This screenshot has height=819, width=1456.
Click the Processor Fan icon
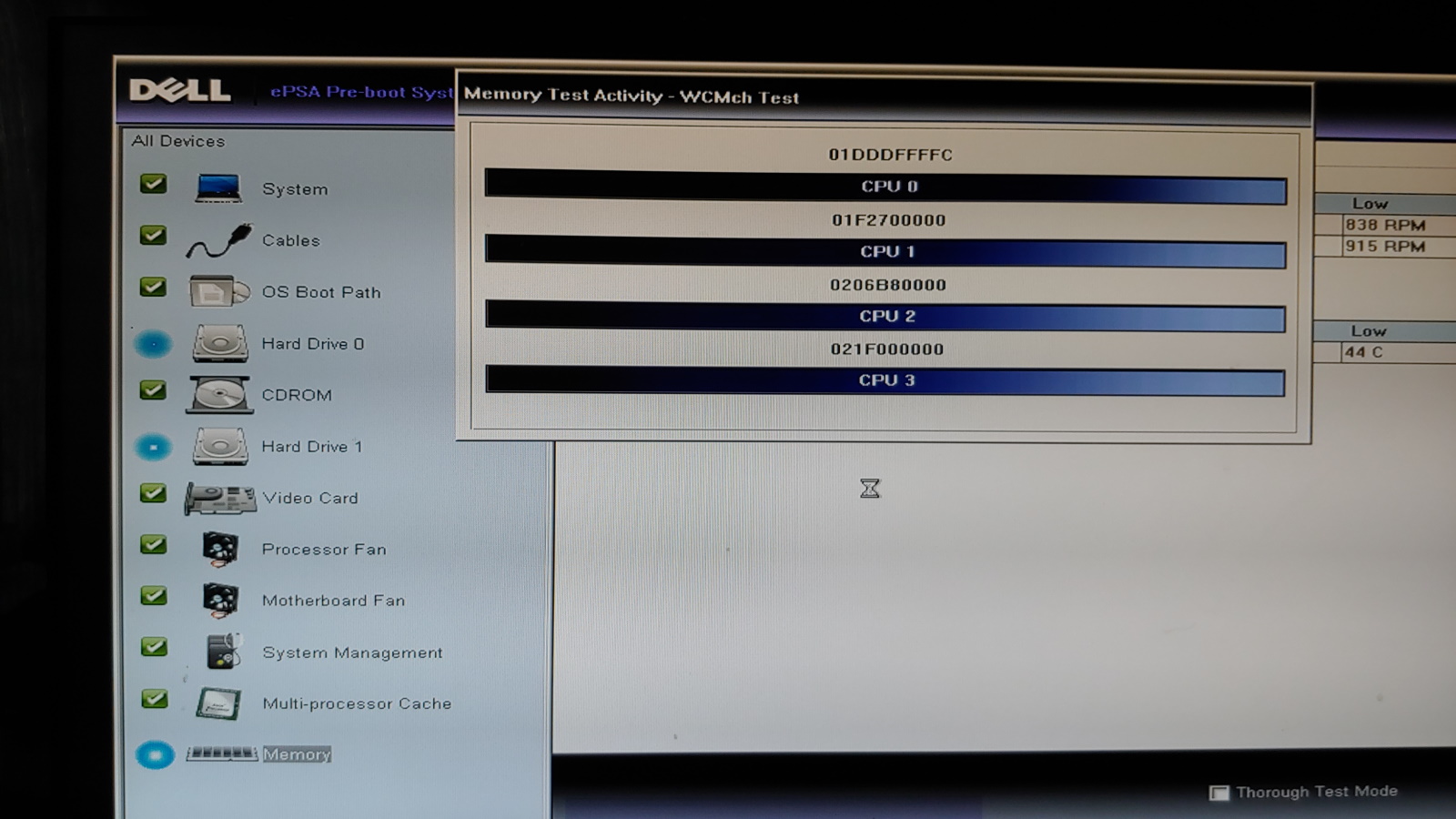[220, 549]
